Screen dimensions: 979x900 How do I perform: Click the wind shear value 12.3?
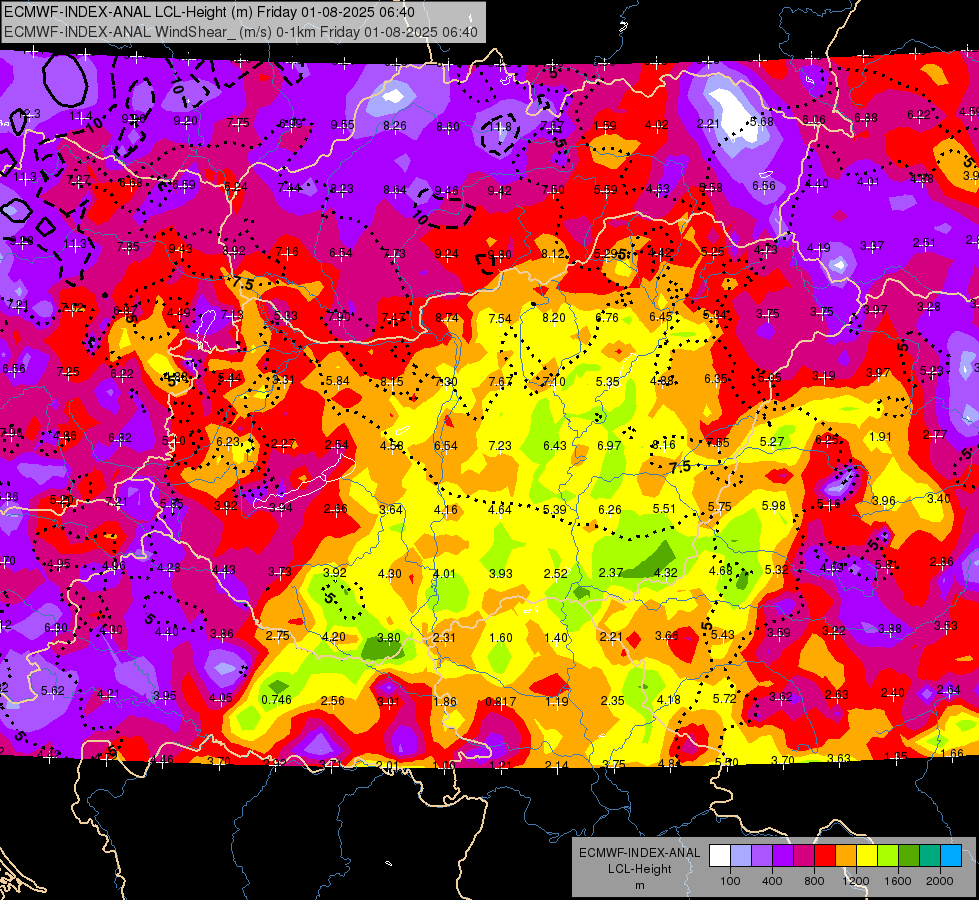click(29, 114)
